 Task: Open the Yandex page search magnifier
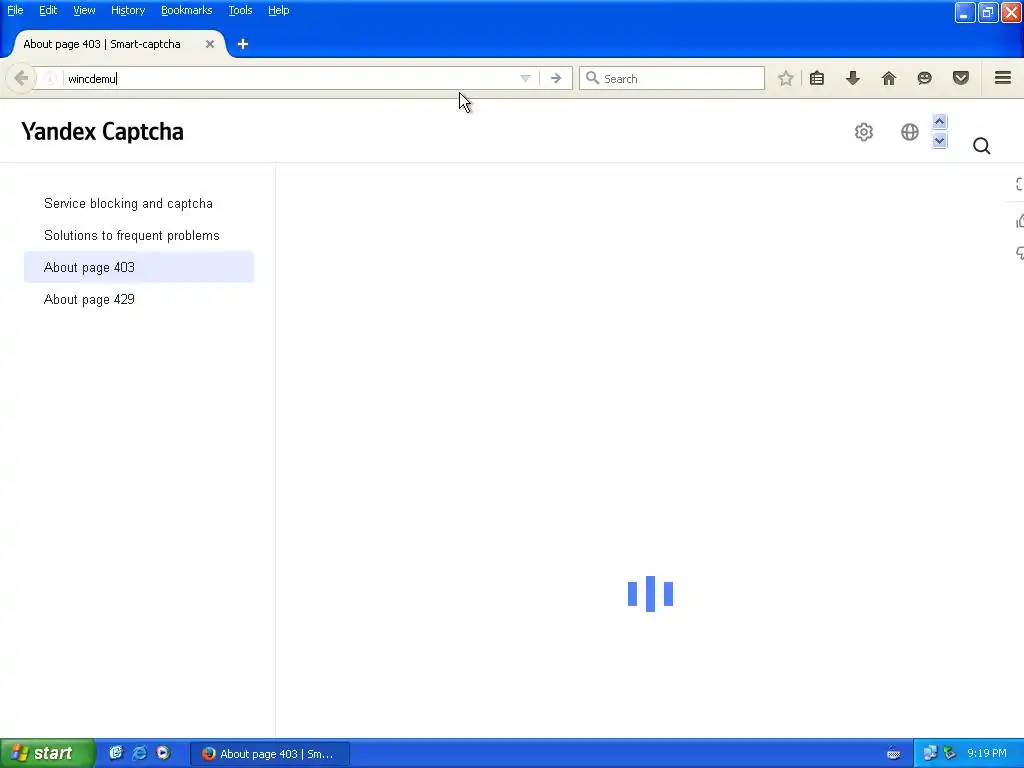pos(981,146)
